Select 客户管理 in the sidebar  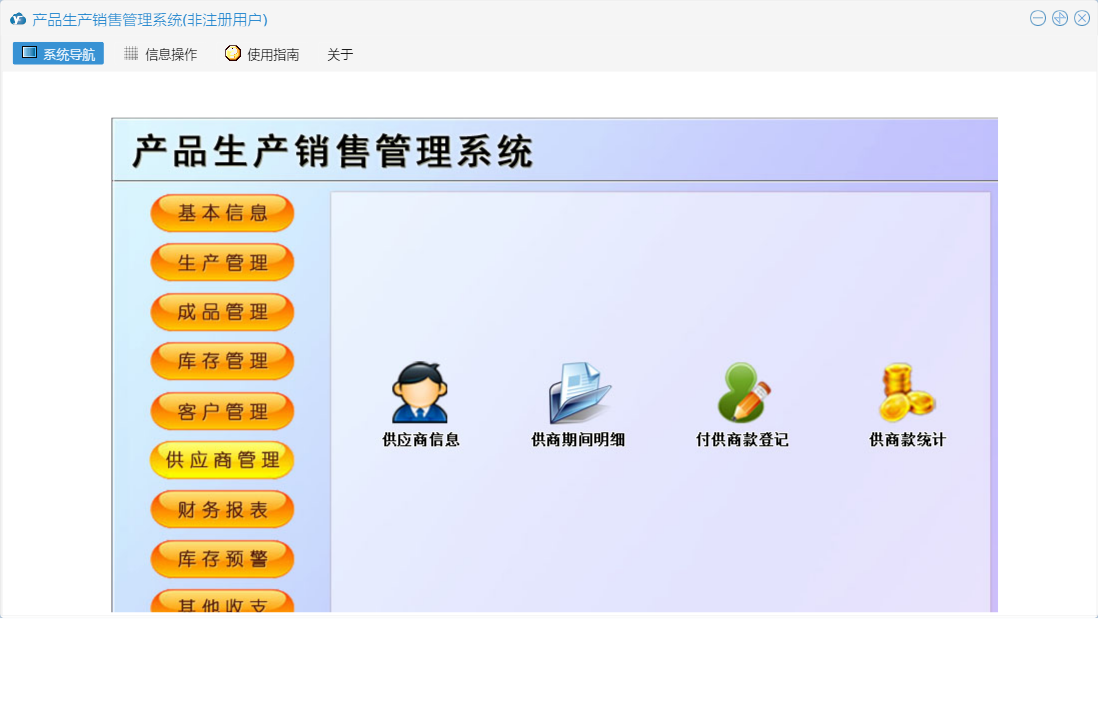click(x=222, y=411)
